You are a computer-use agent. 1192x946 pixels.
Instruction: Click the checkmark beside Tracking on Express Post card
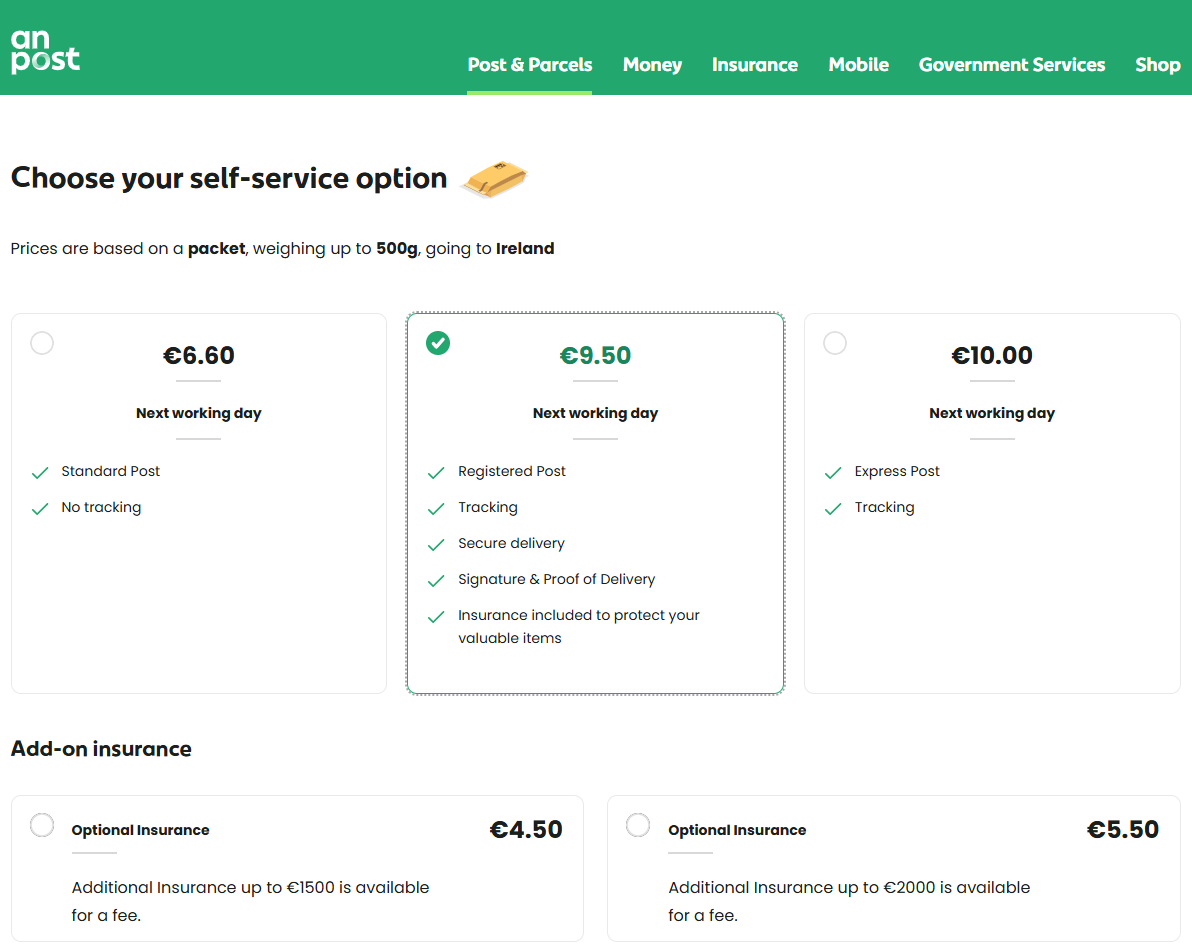(x=833, y=507)
